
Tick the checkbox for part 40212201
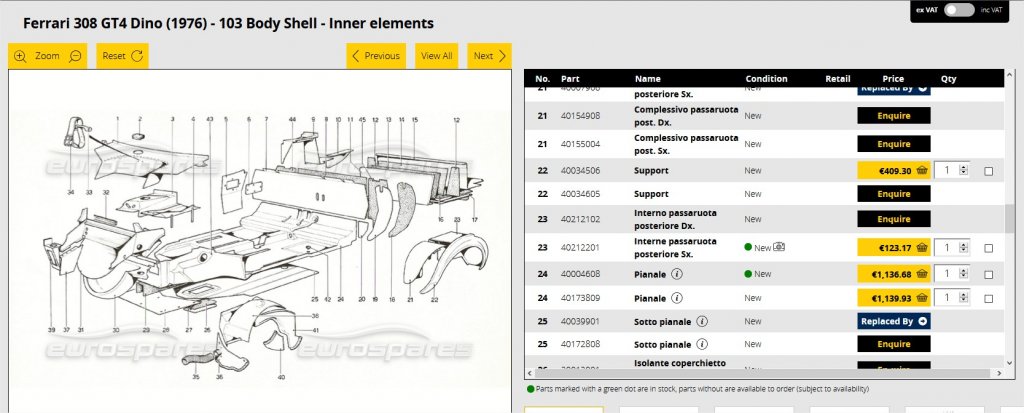(988, 248)
